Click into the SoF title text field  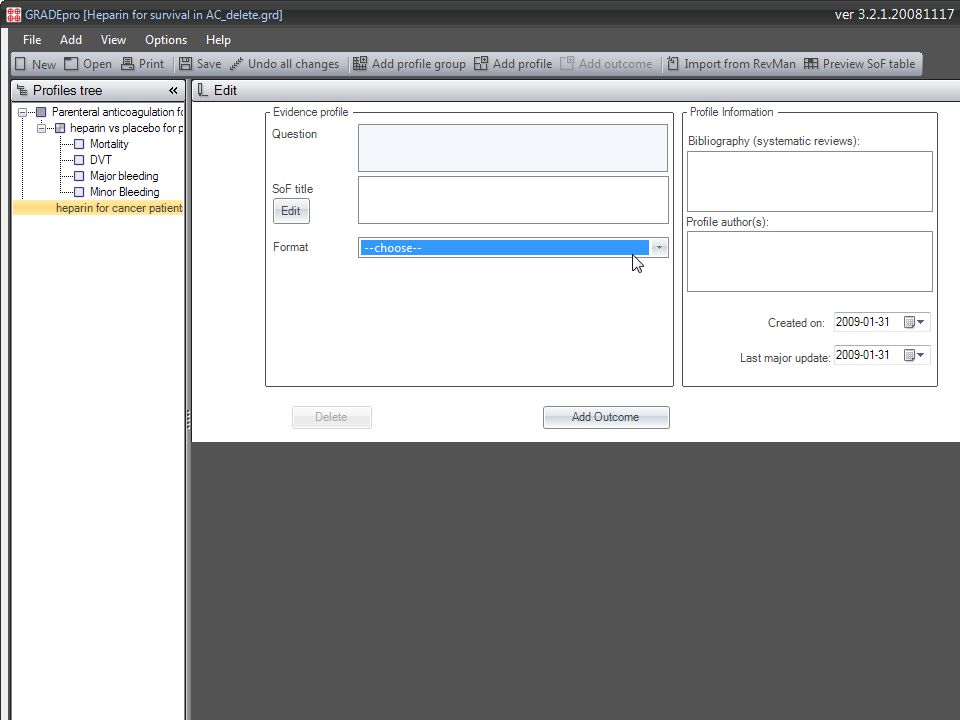(x=513, y=200)
